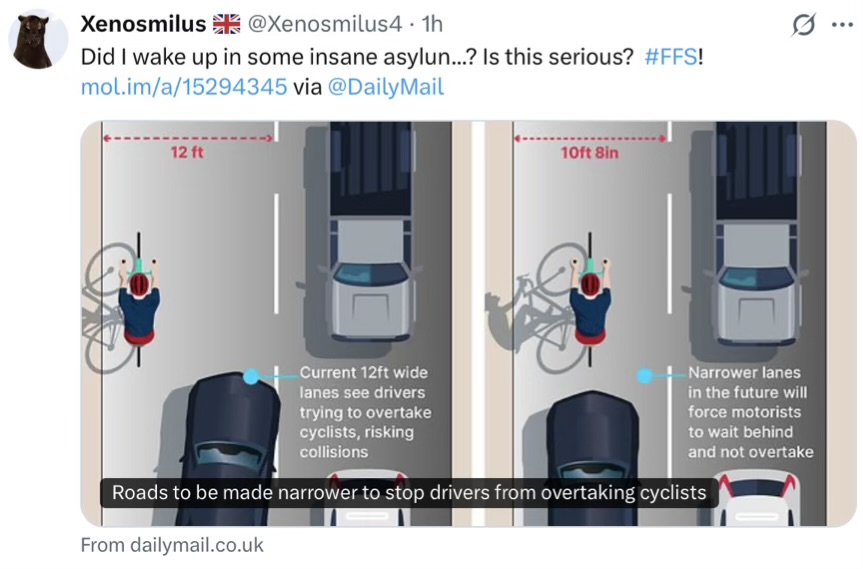Open the tweet via the 1h timestamp
This screenshot has height=569, width=863.
click(432, 24)
